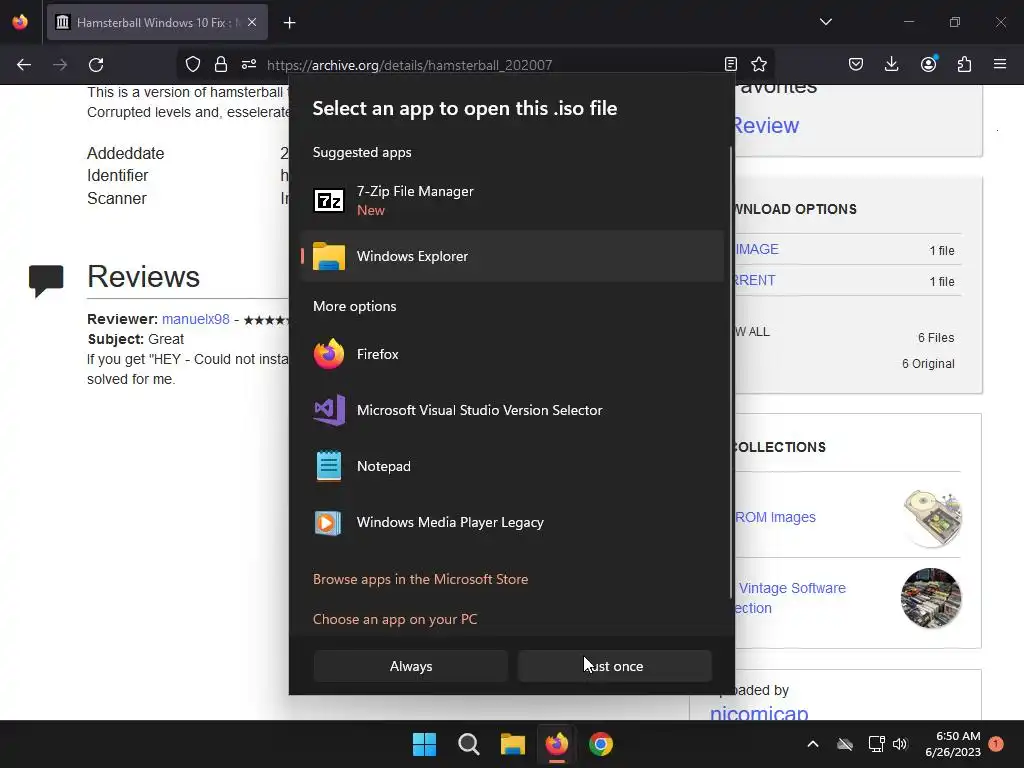The image size is (1024, 768).
Task: Open taskbar Search
Action: click(x=469, y=744)
